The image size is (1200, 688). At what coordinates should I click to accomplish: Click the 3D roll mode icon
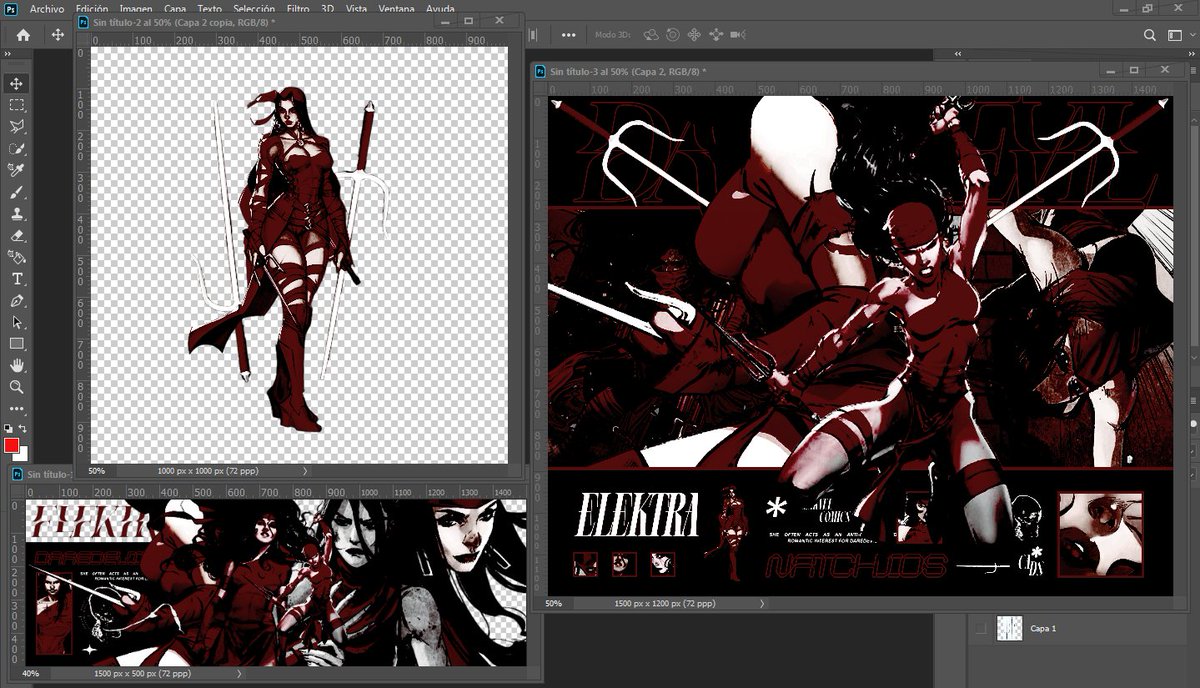(x=673, y=35)
